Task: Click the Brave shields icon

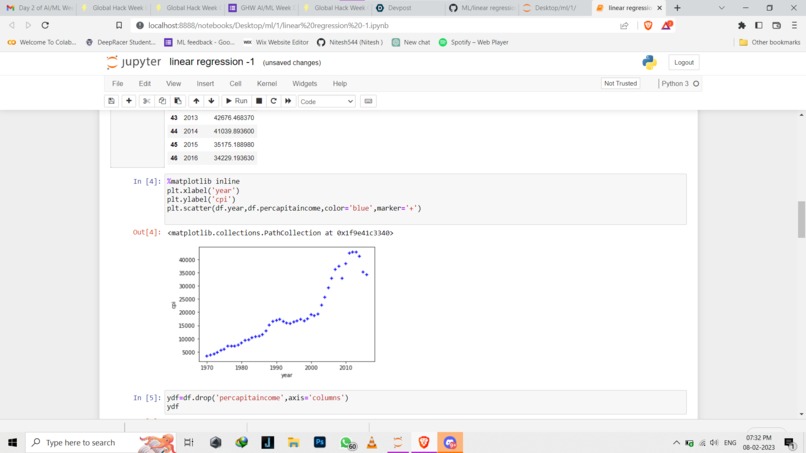Action: [x=648, y=25]
